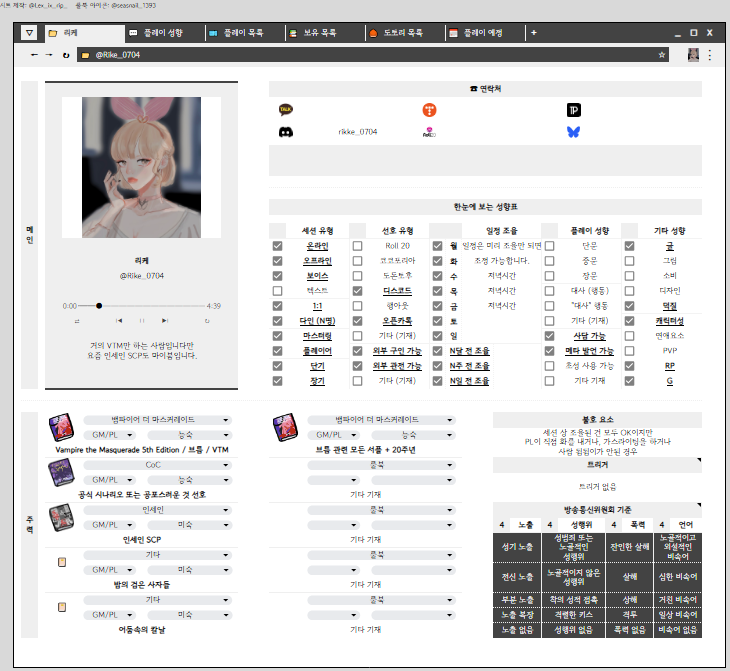Click the repeat icon in music player
Image resolution: width=730 pixels, height=671 pixels.
(x=207, y=321)
